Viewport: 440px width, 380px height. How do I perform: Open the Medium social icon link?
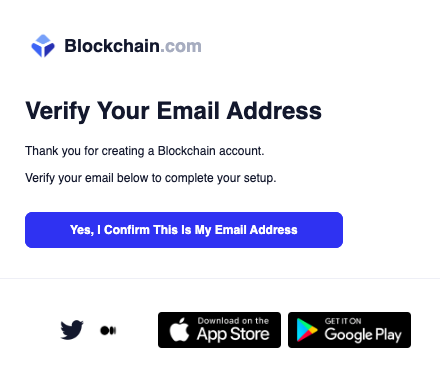coord(108,330)
